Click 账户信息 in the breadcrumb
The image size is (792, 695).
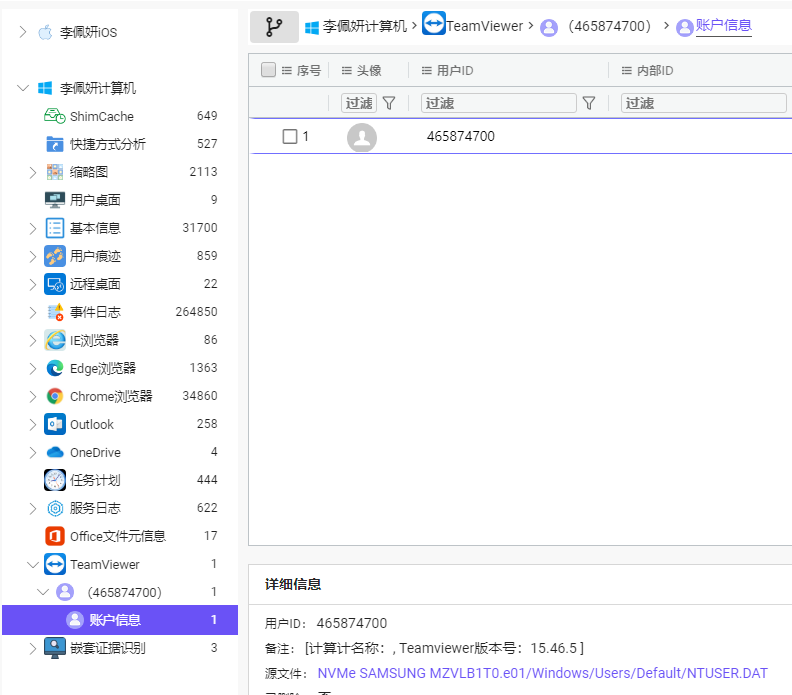tap(723, 25)
